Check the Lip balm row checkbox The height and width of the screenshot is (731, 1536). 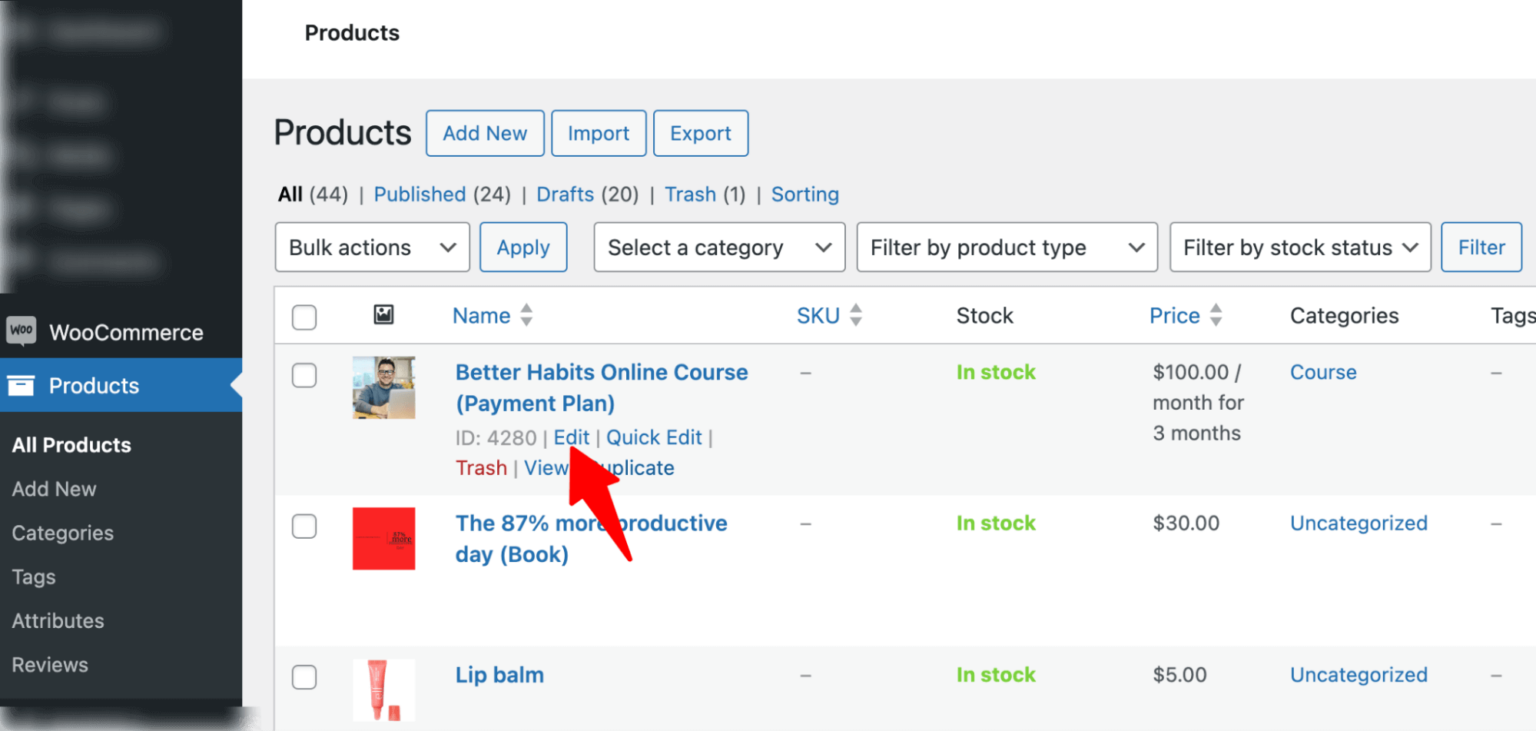click(x=304, y=677)
